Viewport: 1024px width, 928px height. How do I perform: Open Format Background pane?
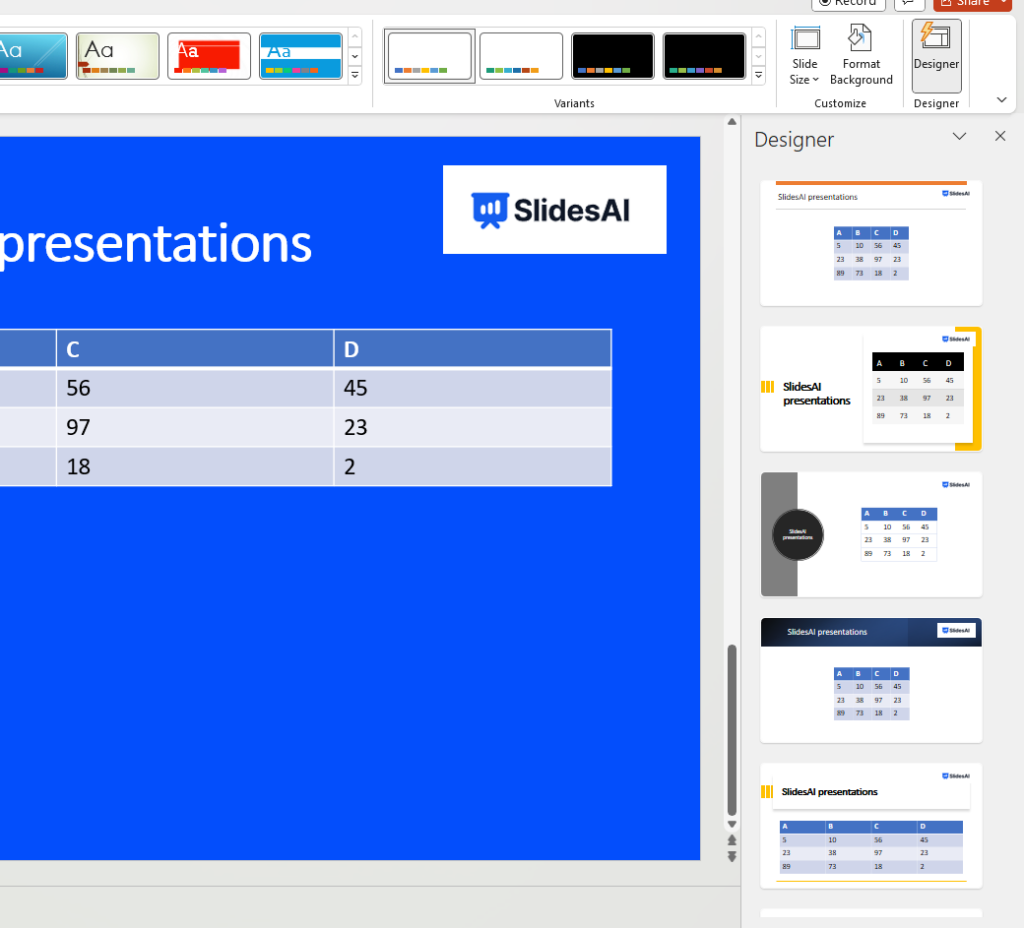point(860,58)
